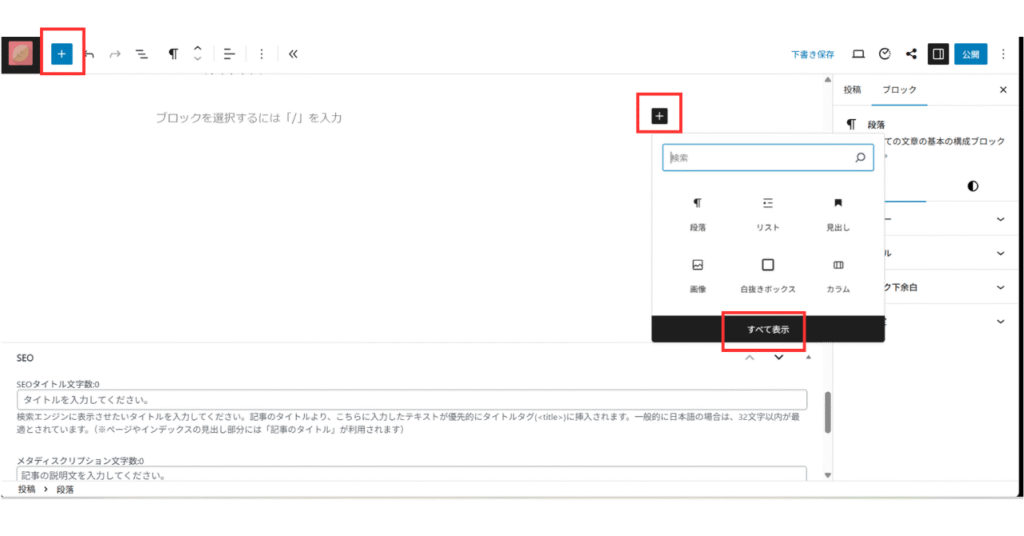Screen dimensions: 1024x536
Task: Switch to the ブロック tab in the sidebar
Action: (899, 90)
